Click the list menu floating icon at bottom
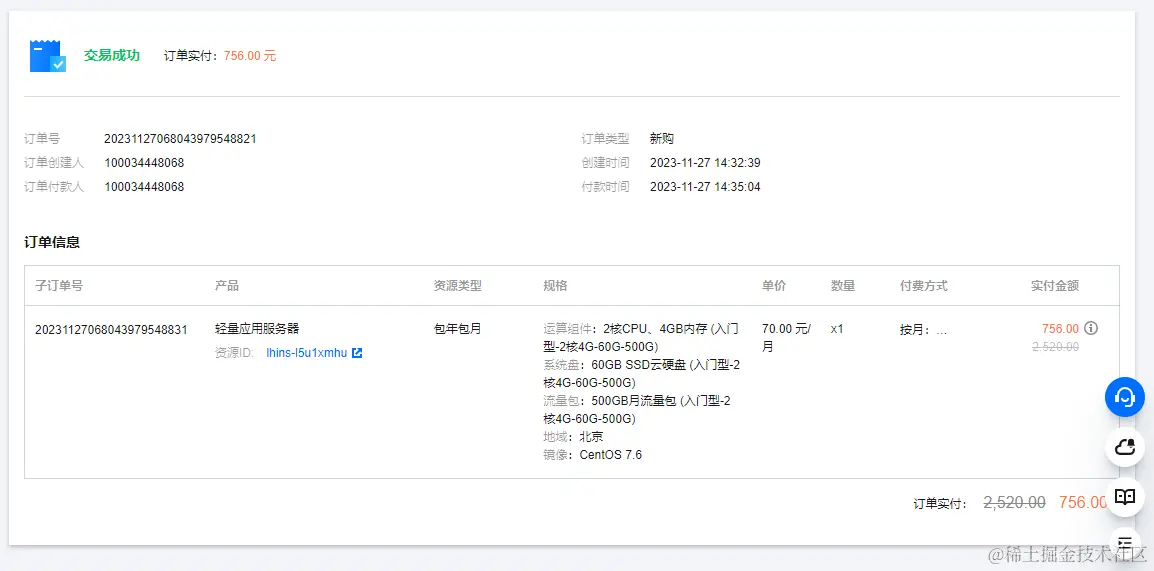 [1125, 543]
